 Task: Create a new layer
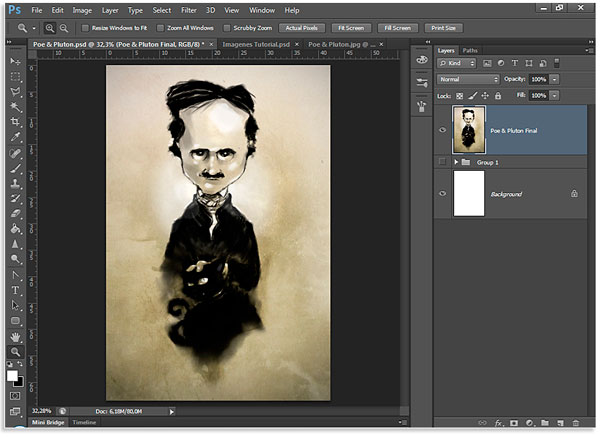click(561, 423)
